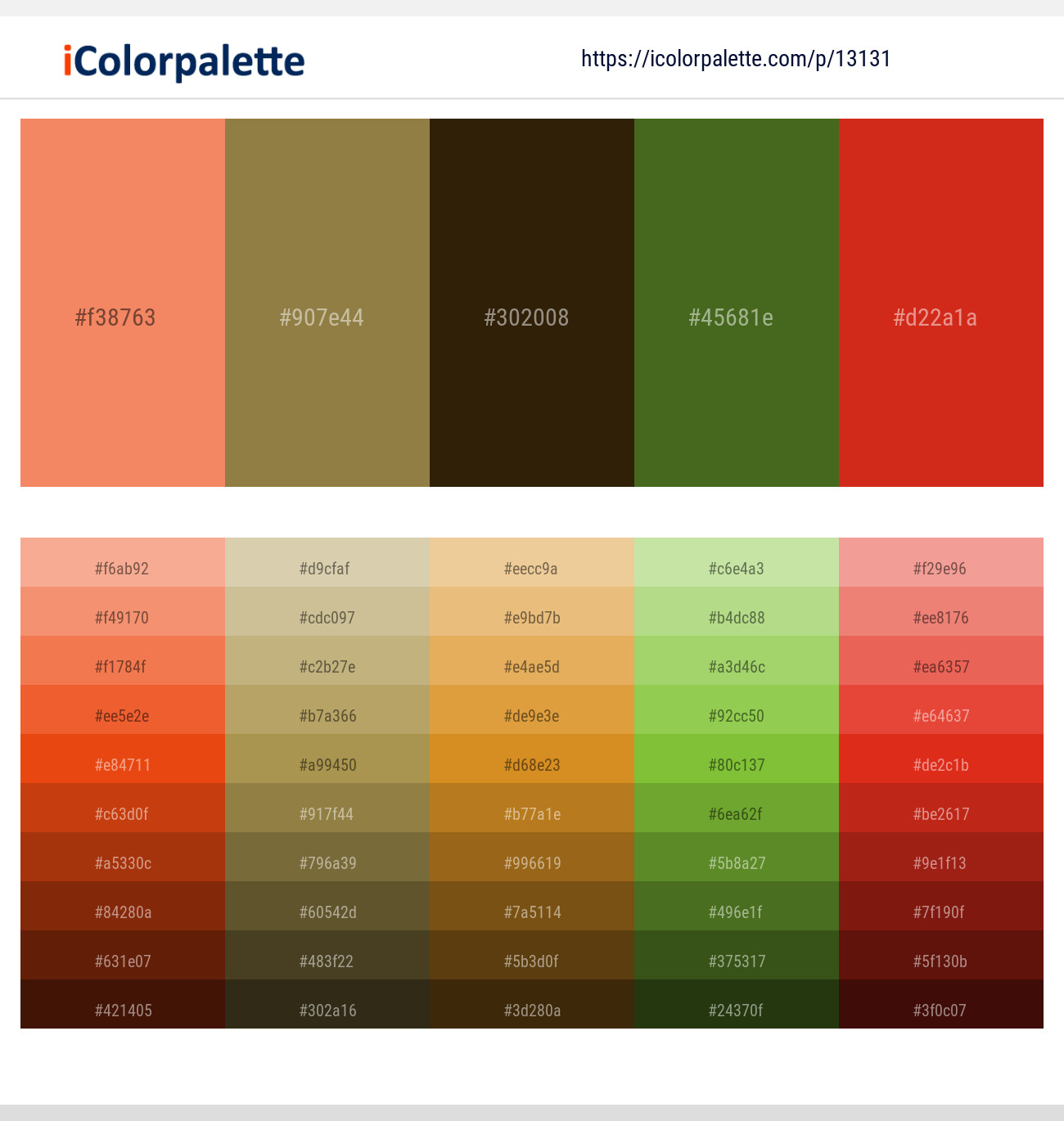The height and width of the screenshot is (1121, 1064).
Task: Open the palette URL icolorpalette.com/p/13131
Action: [736, 58]
